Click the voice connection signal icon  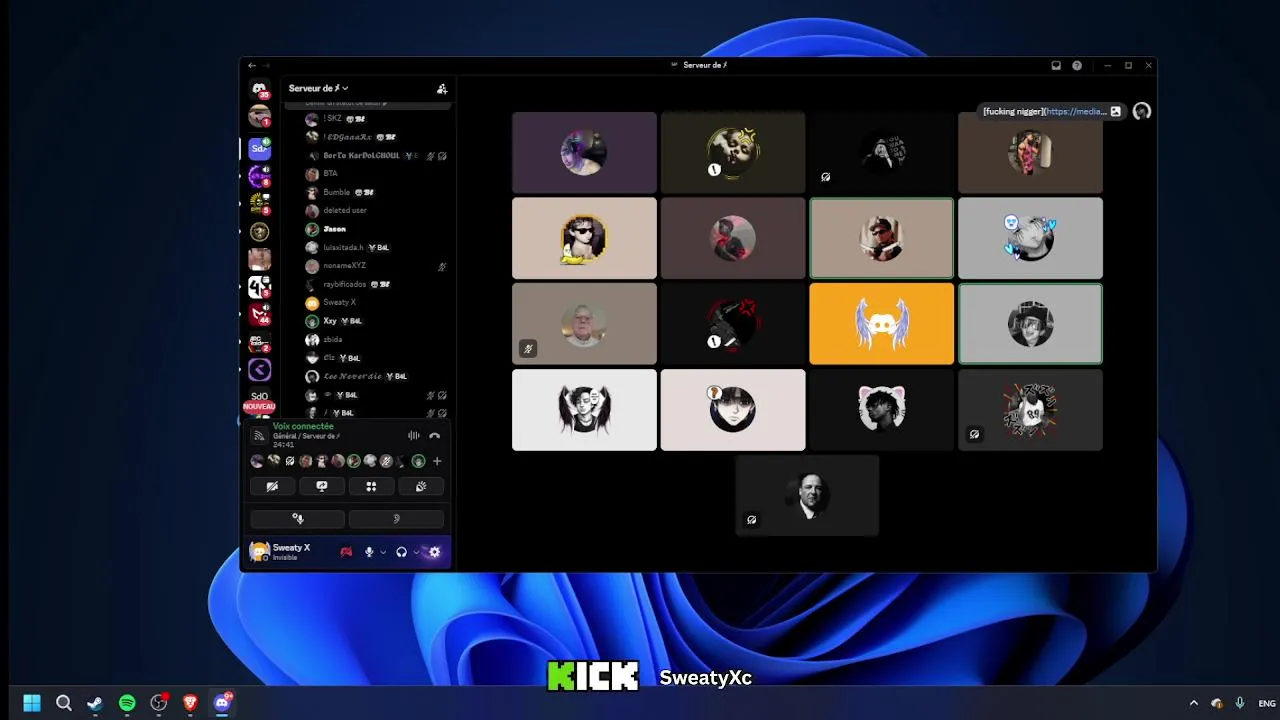pos(259,436)
